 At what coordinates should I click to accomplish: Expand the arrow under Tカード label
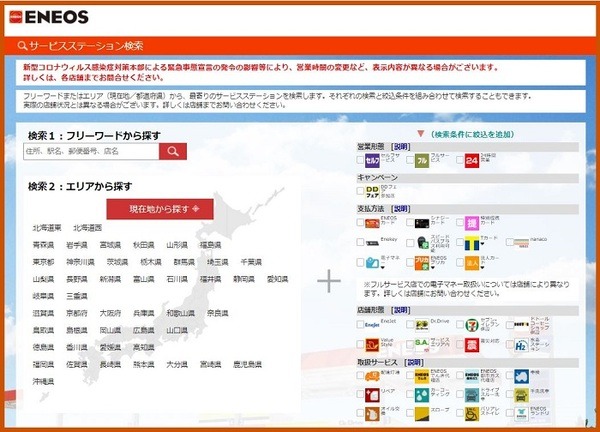coord(483,244)
